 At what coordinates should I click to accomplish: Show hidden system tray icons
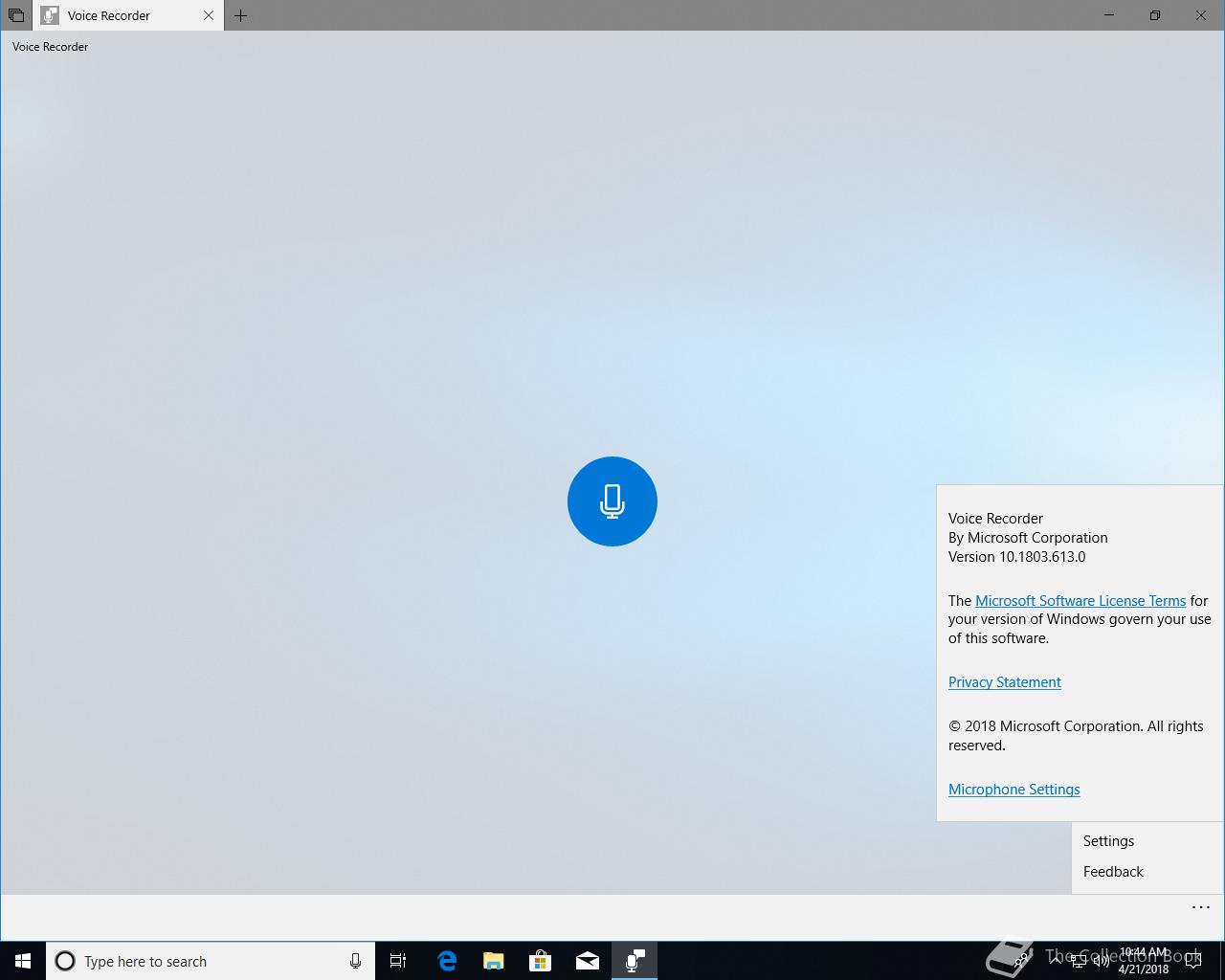1054,961
